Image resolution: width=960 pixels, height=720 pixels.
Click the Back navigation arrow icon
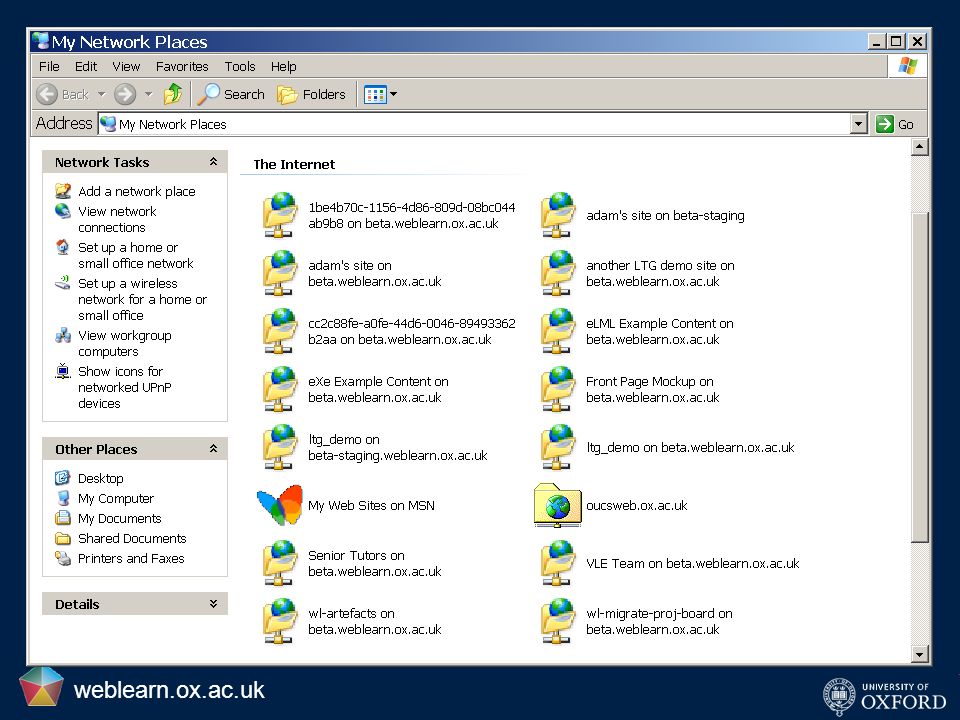tap(47, 94)
